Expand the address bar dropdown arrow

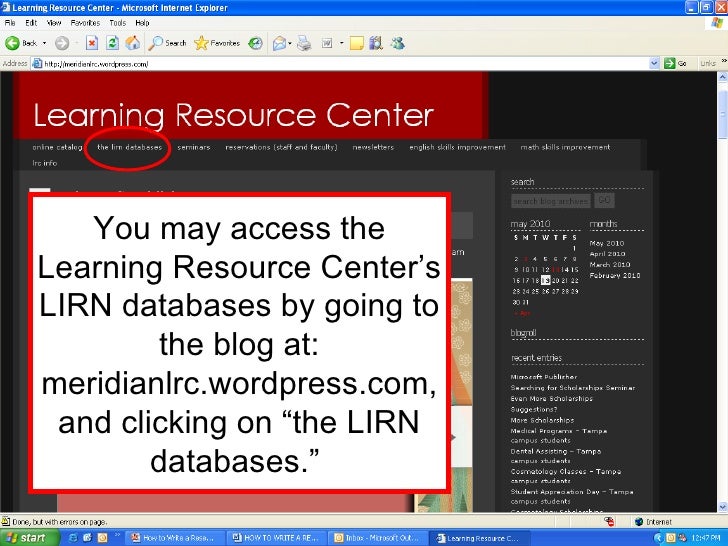pyautogui.click(x=654, y=63)
